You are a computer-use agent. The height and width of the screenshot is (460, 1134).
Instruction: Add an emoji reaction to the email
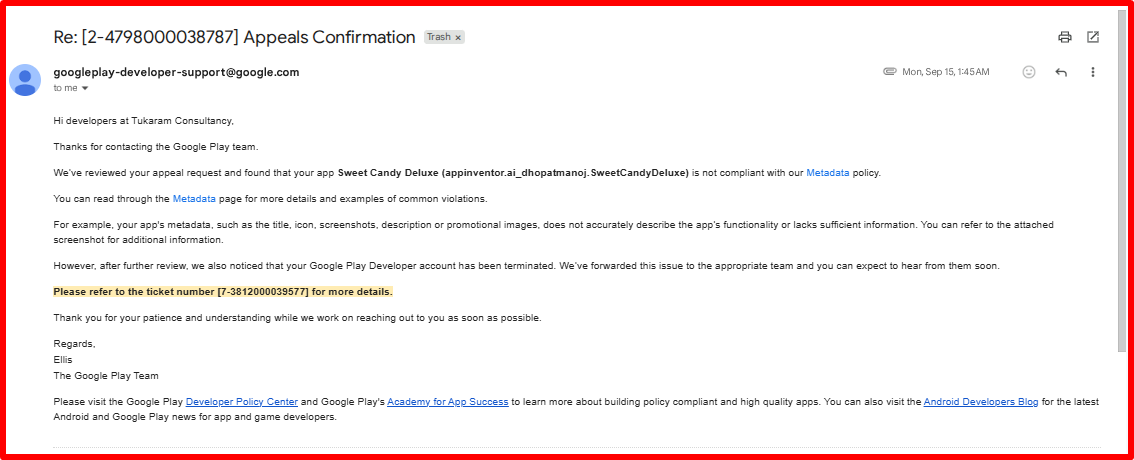[1029, 72]
